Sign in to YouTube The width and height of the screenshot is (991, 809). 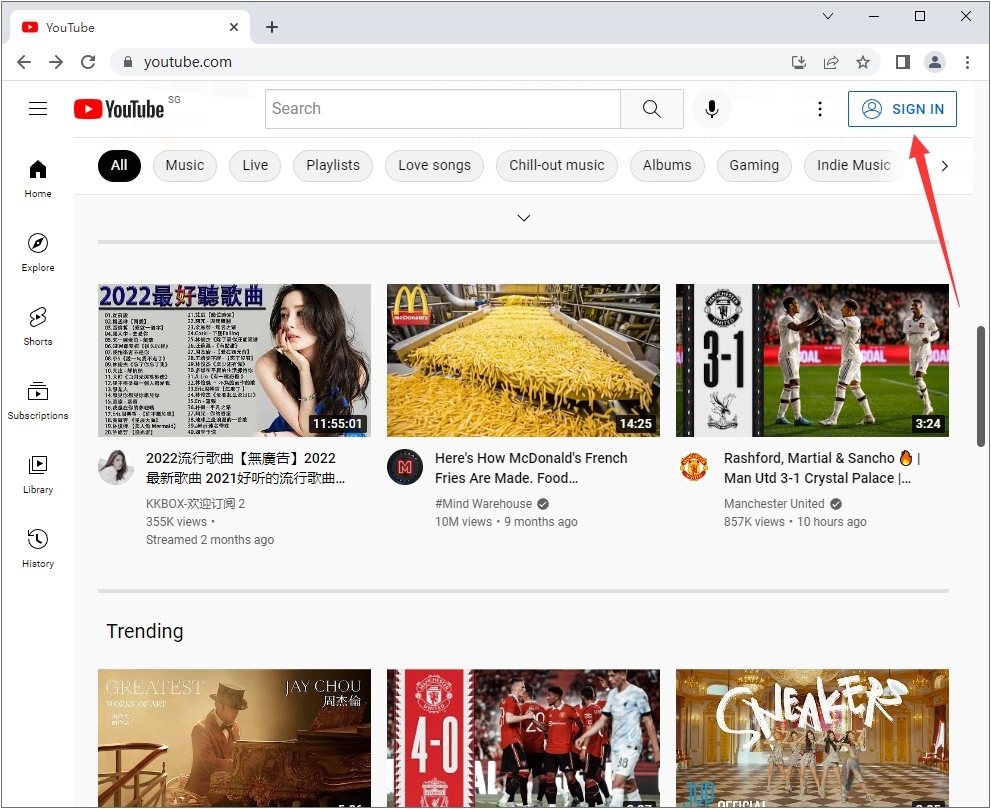[x=902, y=109]
